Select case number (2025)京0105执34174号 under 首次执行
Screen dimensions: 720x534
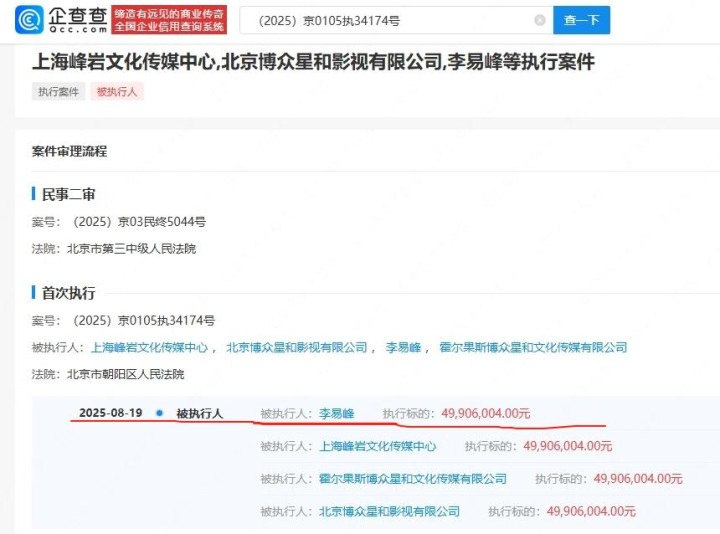point(143,320)
